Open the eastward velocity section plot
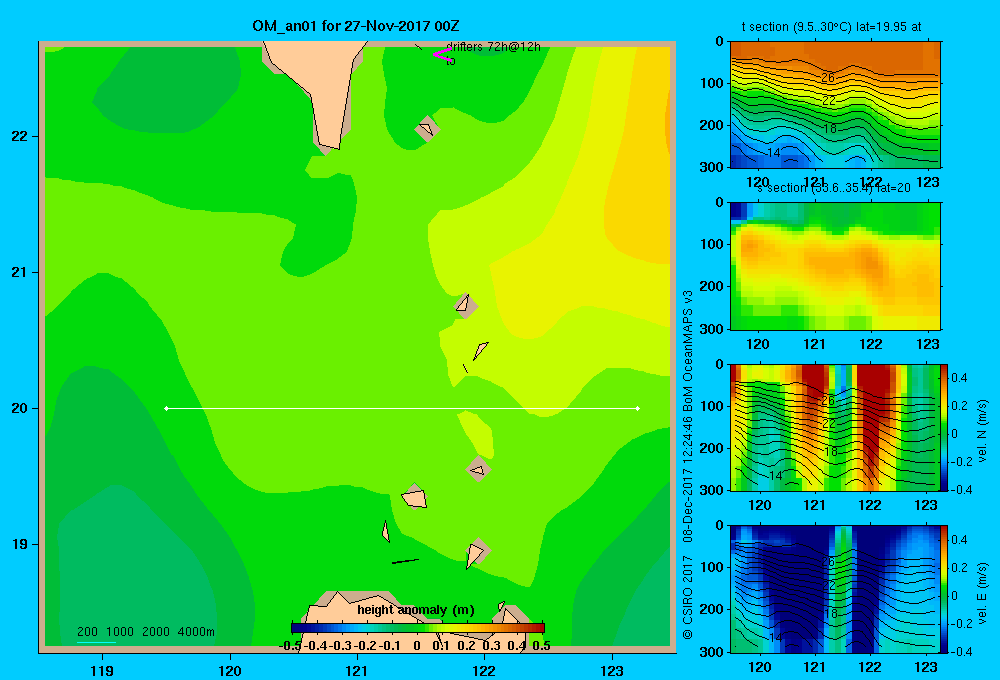The height and width of the screenshot is (680, 1000). 835,589
